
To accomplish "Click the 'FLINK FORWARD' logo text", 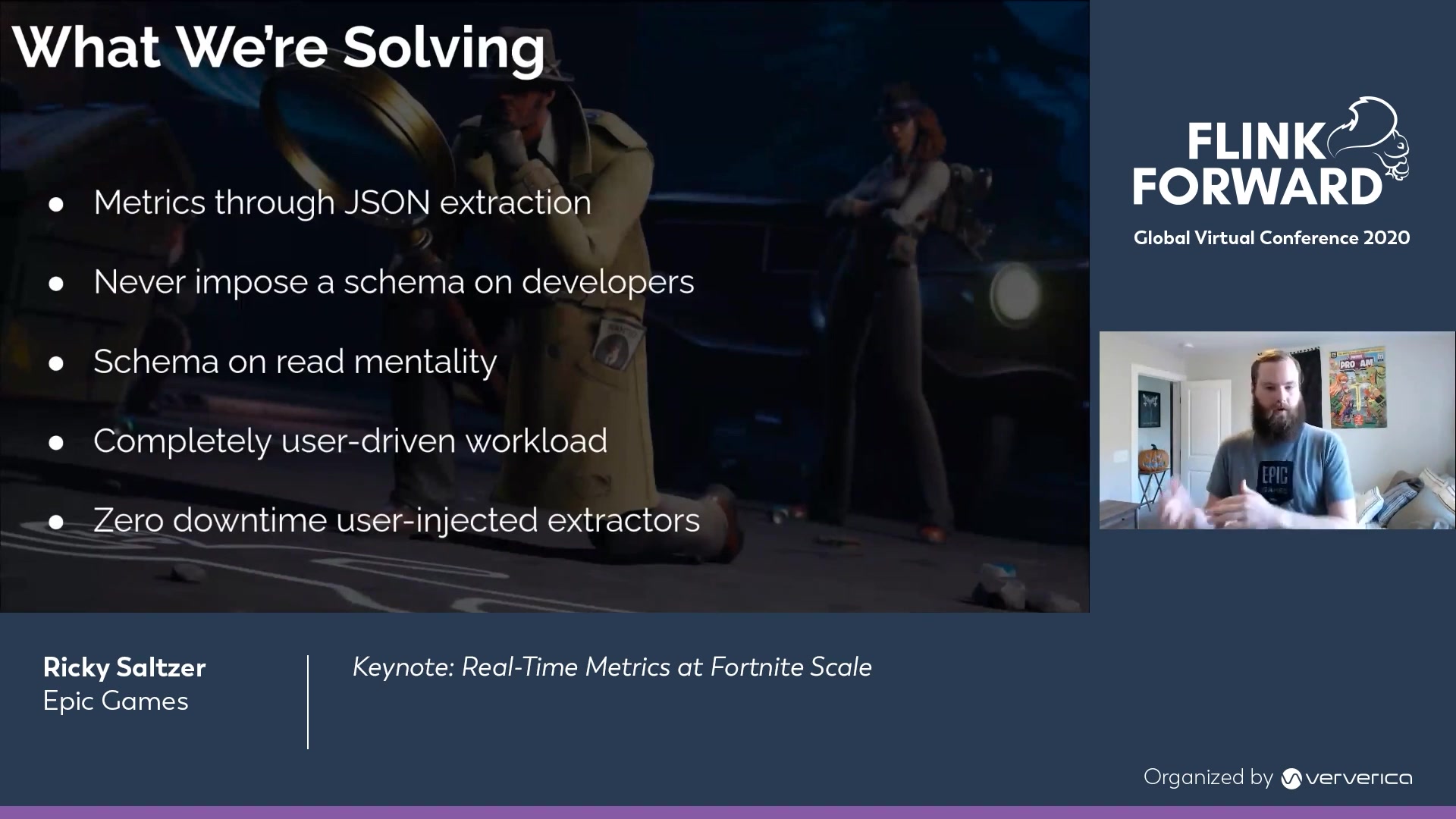I will (1257, 164).
